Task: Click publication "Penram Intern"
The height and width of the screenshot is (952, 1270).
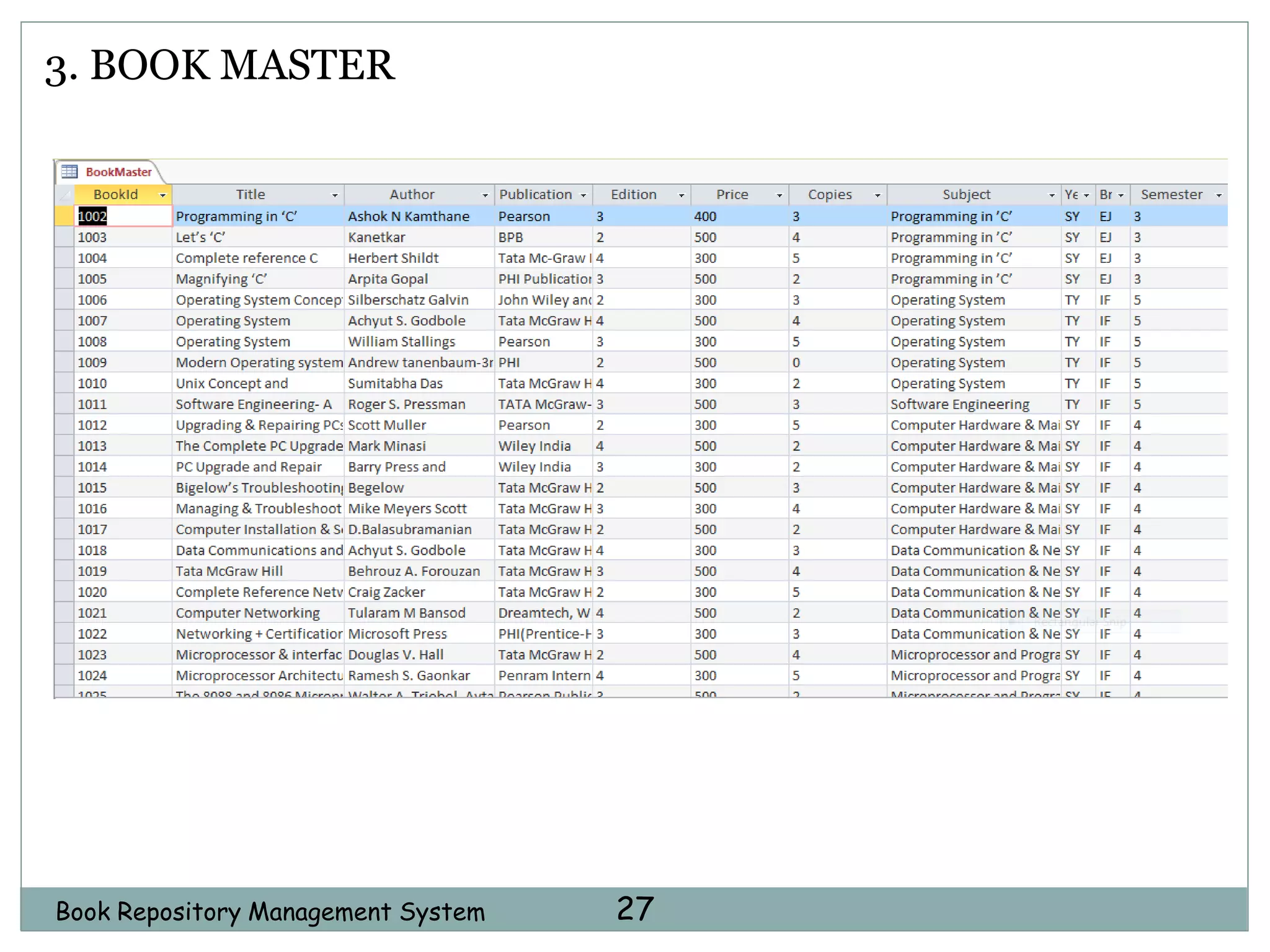Action: tap(544, 676)
